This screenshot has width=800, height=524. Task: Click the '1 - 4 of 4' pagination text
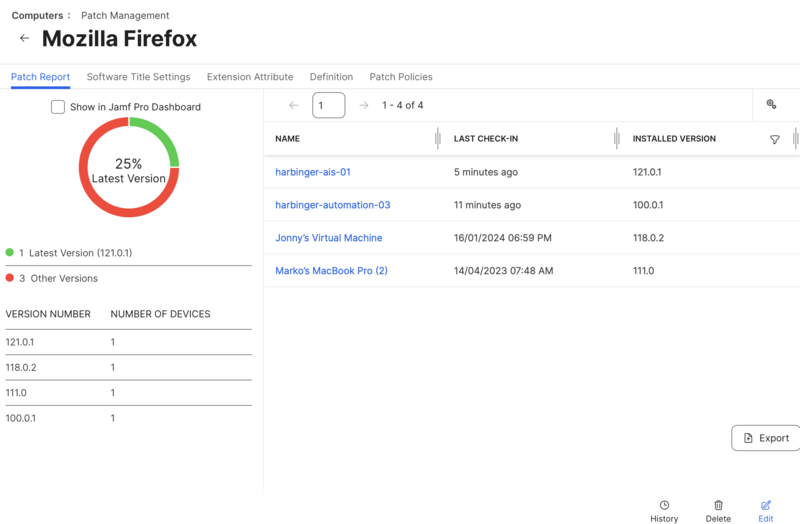[x=403, y=105]
